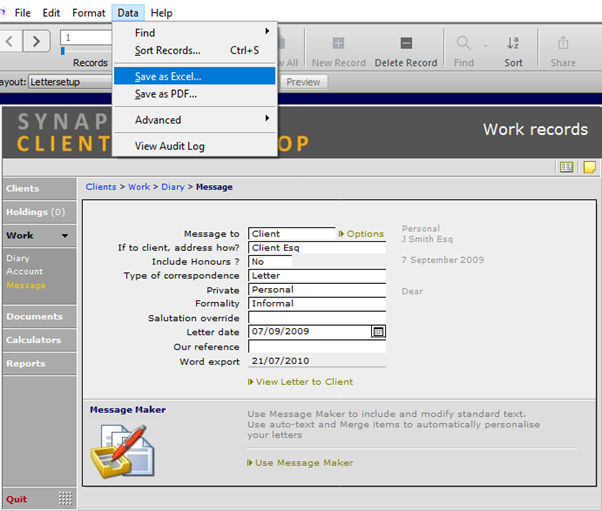Screen dimensions: 602x511
Task: Expand the Find submenu in the Data menu
Action: pyautogui.click(x=195, y=33)
